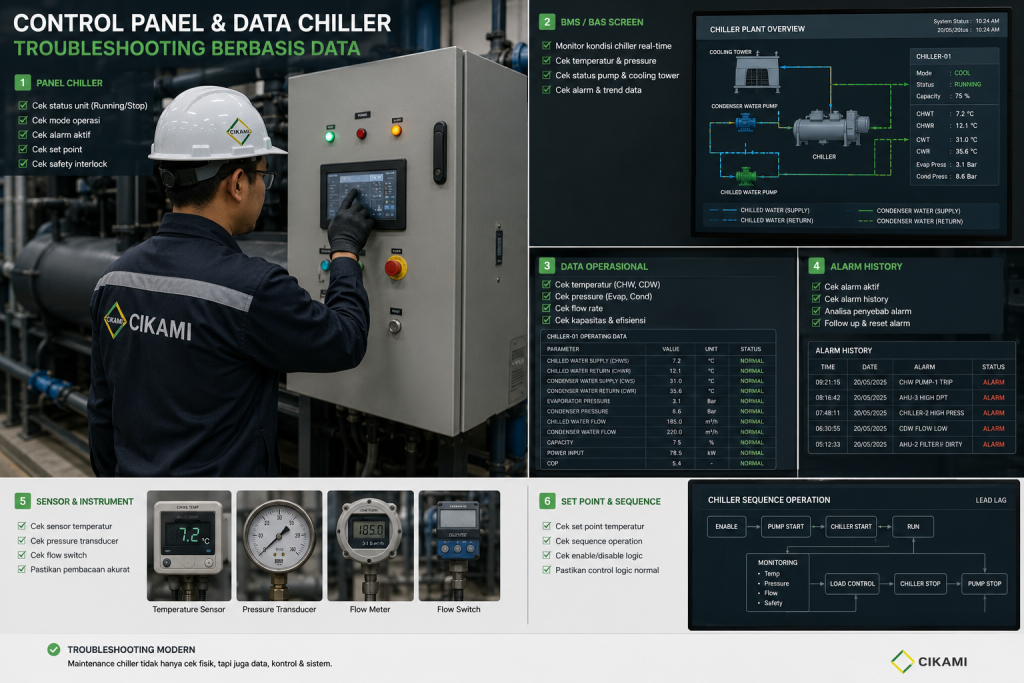The width and height of the screenshot is (1024, 683).
Task: Click the COP row in operating data
Action: (658, 463)
